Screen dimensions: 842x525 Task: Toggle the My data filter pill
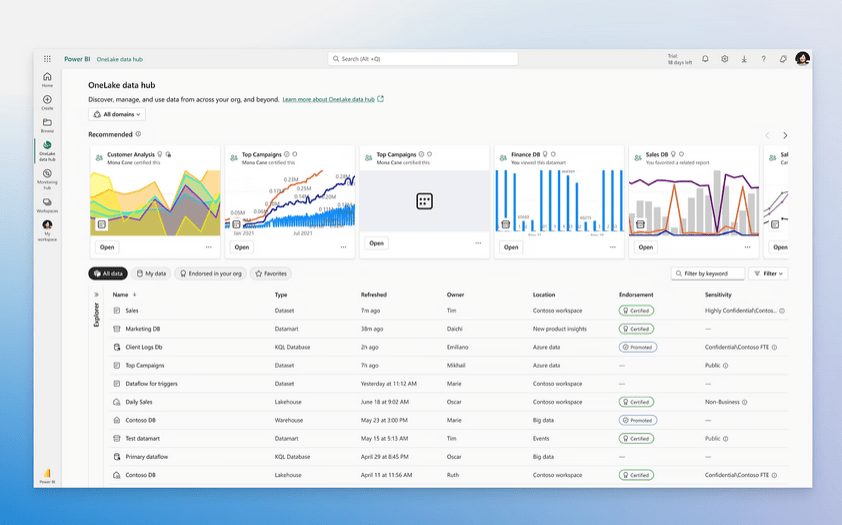[x=151, y=273]
